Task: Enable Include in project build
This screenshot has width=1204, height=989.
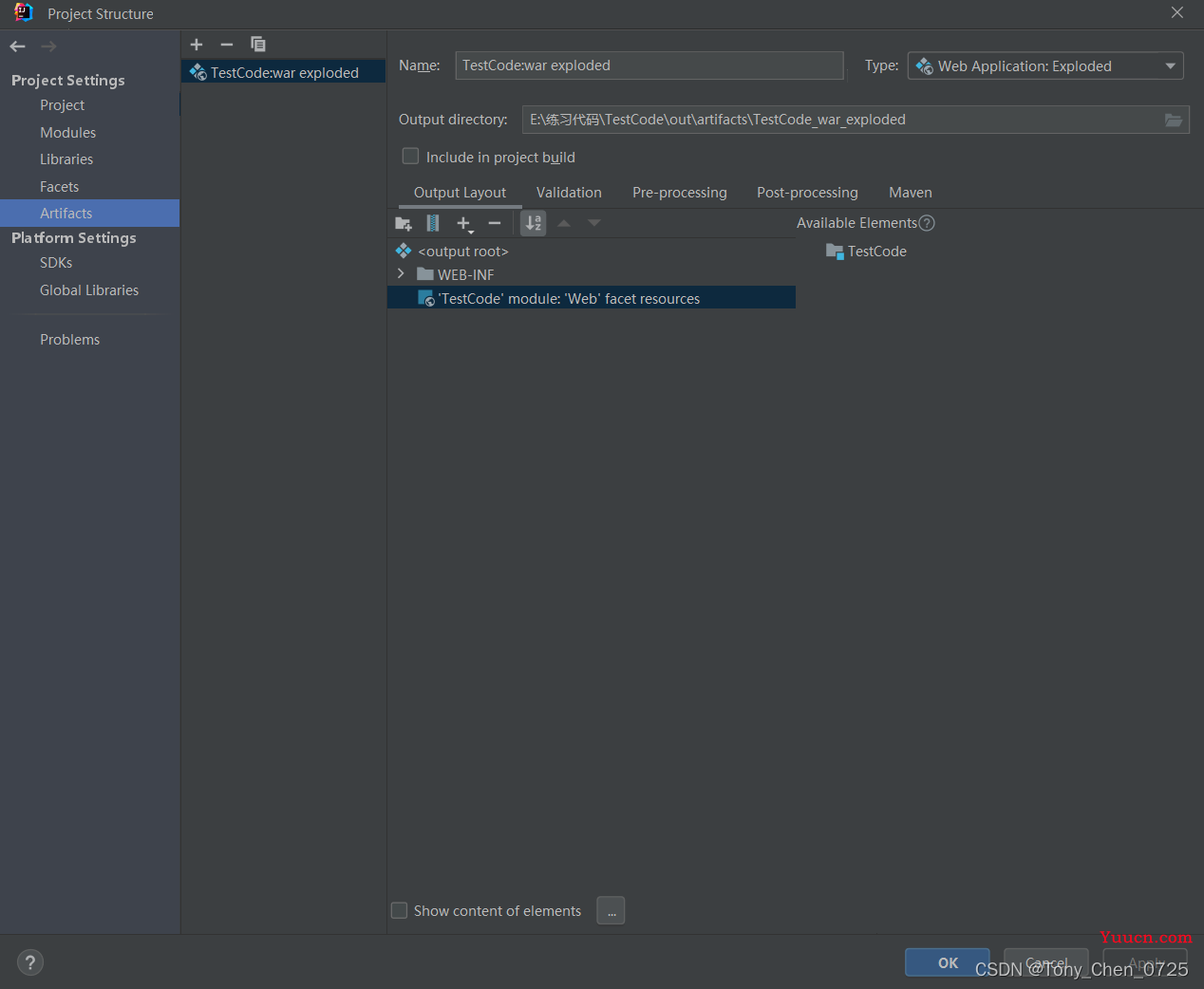Action: pyautogui.click(x=410, y=157)
